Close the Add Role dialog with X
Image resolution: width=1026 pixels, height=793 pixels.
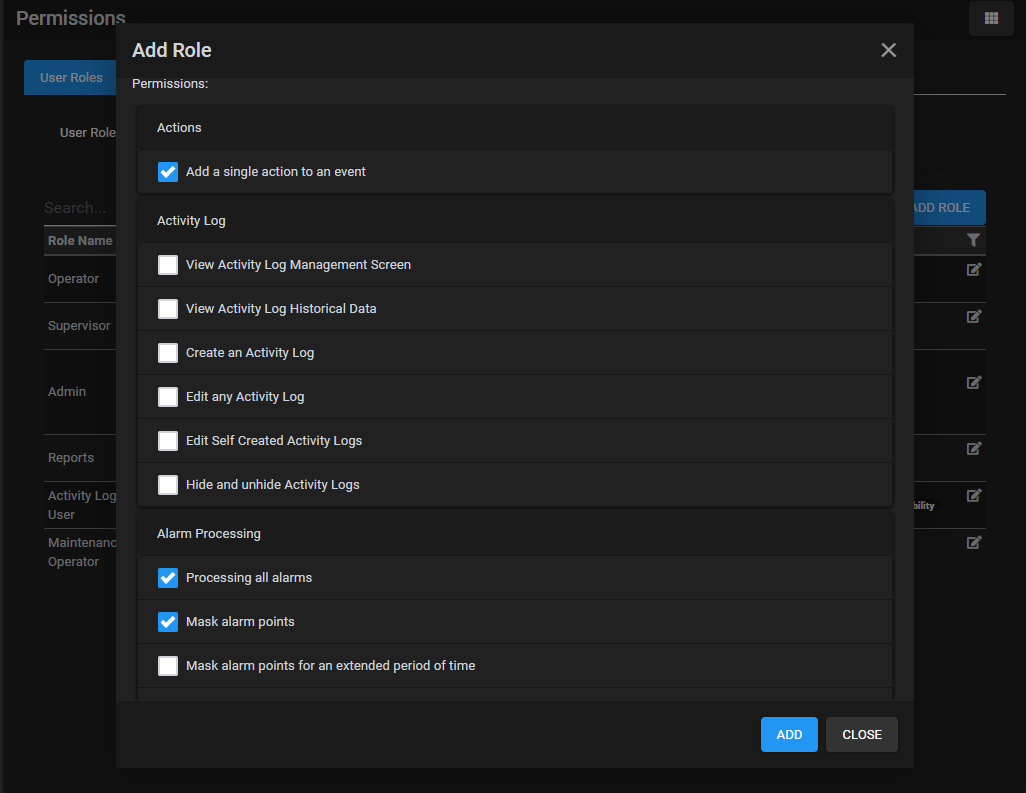[x=888, y=50]
